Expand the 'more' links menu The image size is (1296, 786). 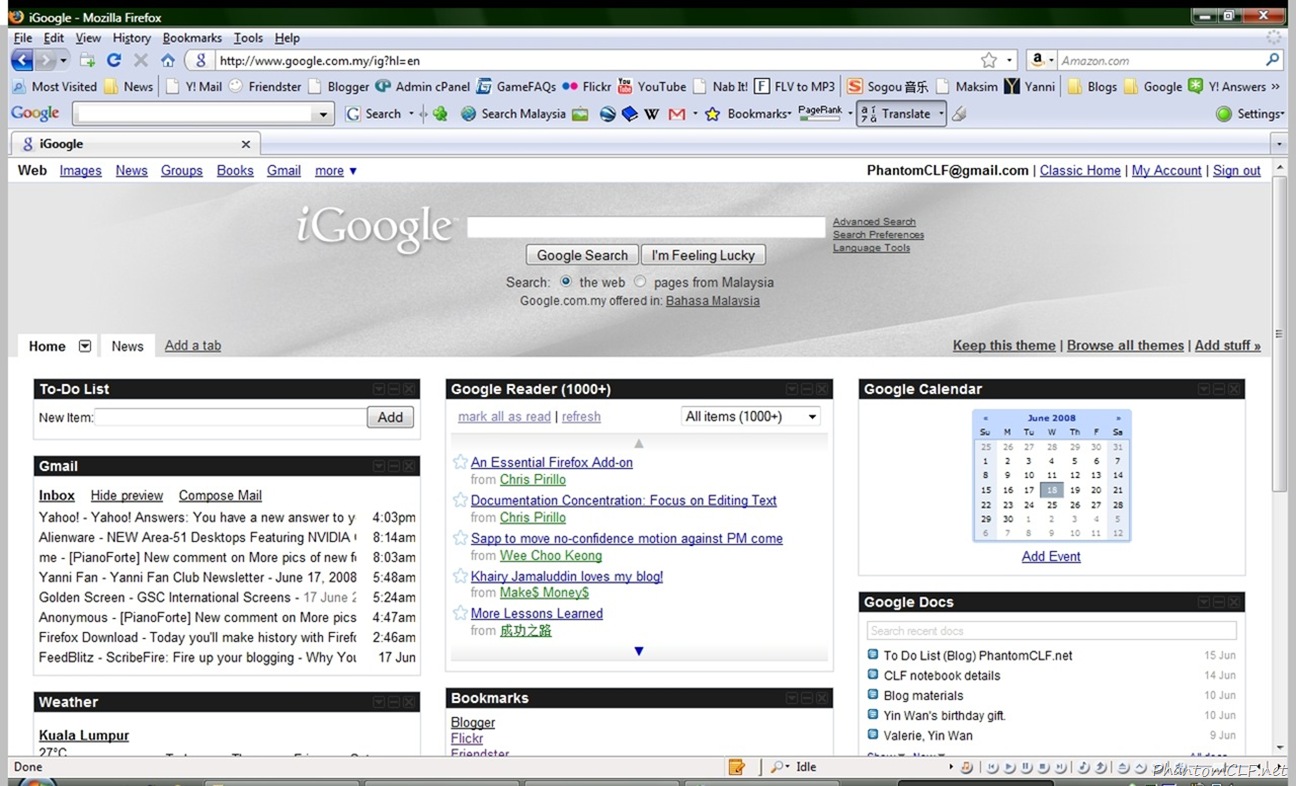[x=336, y=171]
